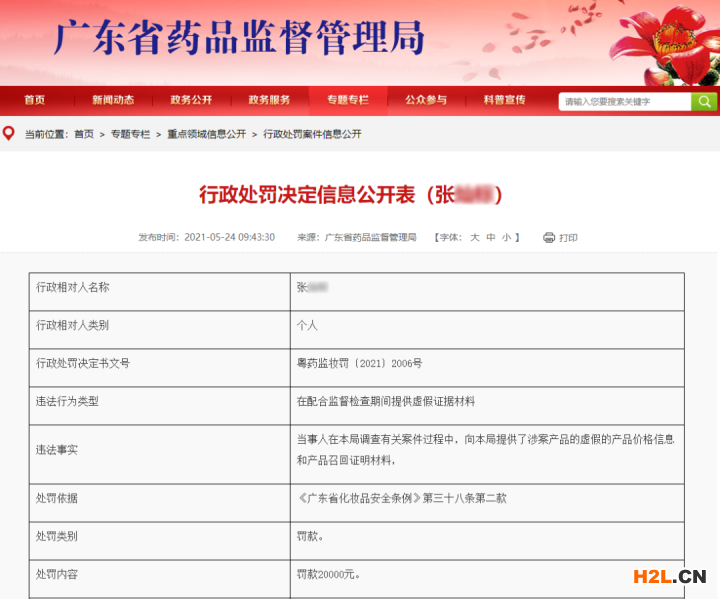The height and width of the screenshot is (599, 720).
Task: Click the red location pin icon
Action: (9, 133)
